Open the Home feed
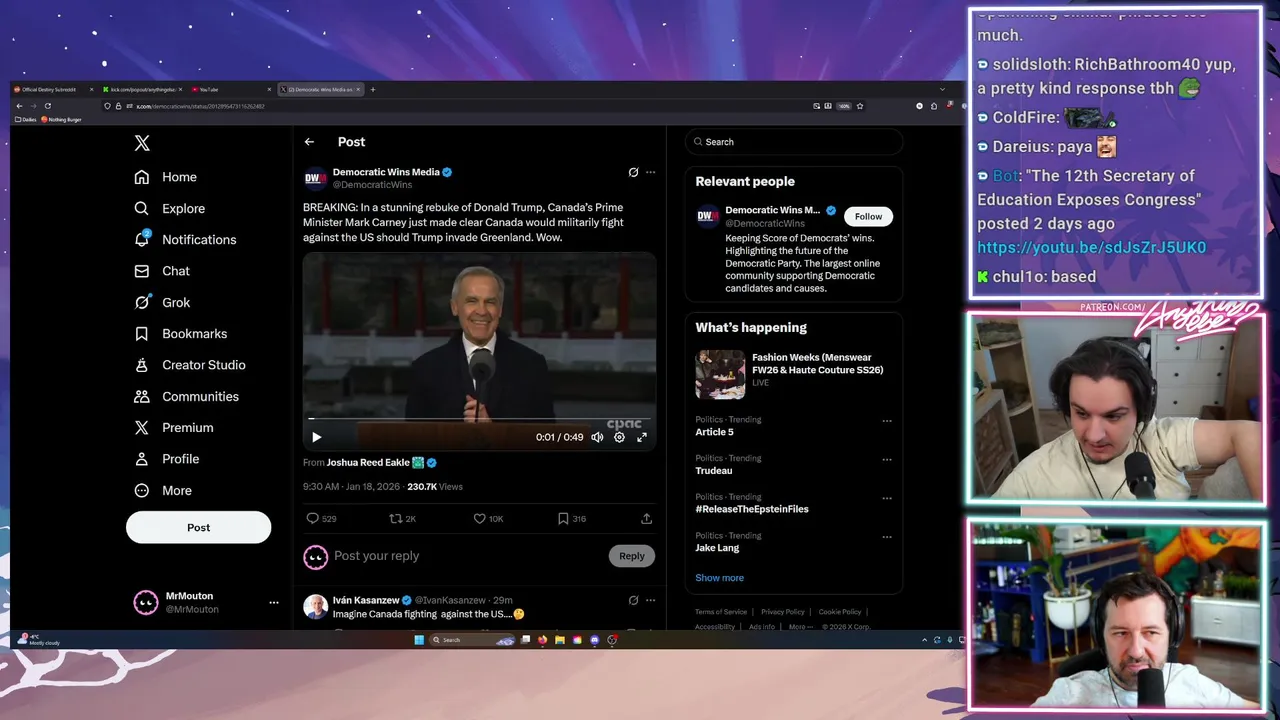This screenshot has width=1280, height=720. pos(166,177)
